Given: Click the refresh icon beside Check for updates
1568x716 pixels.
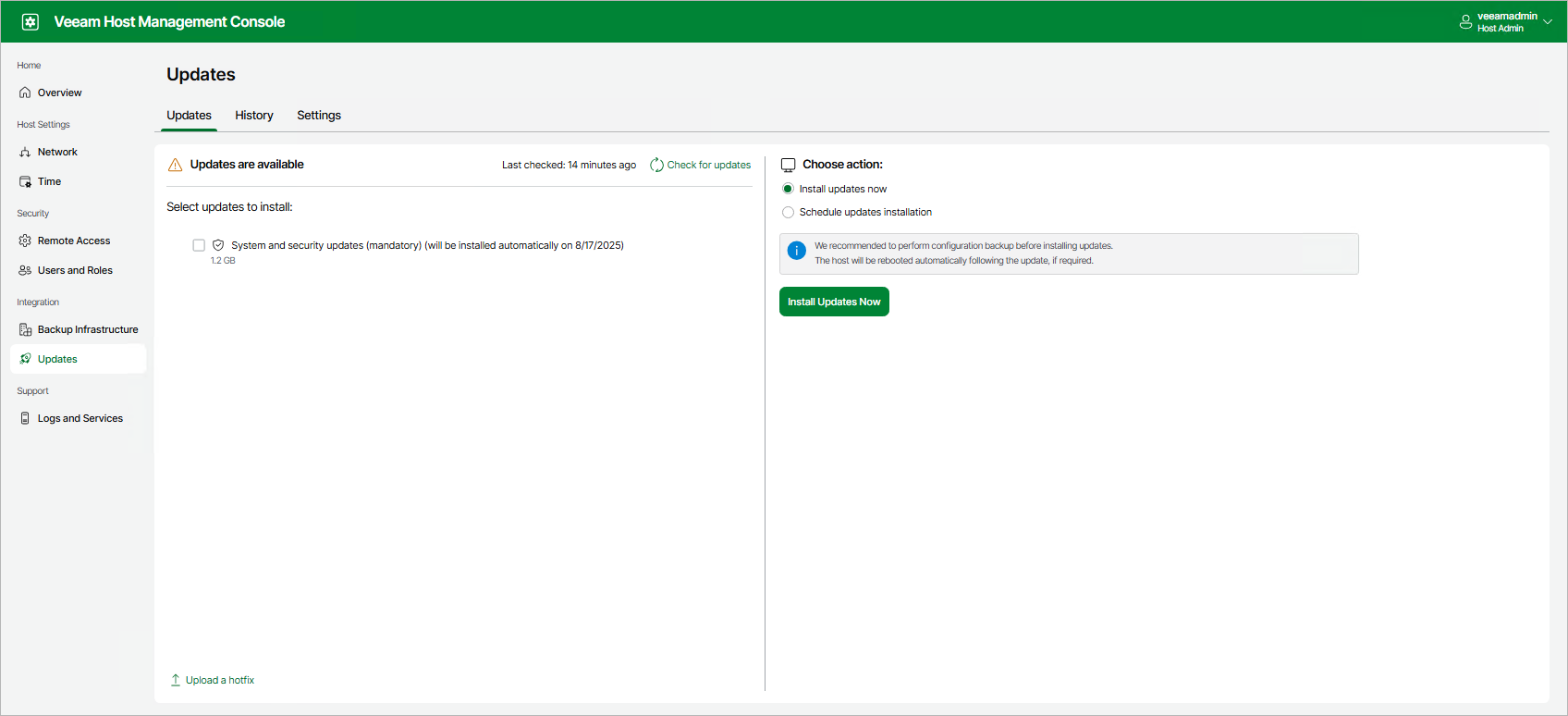Looking at the screenshot, I should click(x=656, y=165).
